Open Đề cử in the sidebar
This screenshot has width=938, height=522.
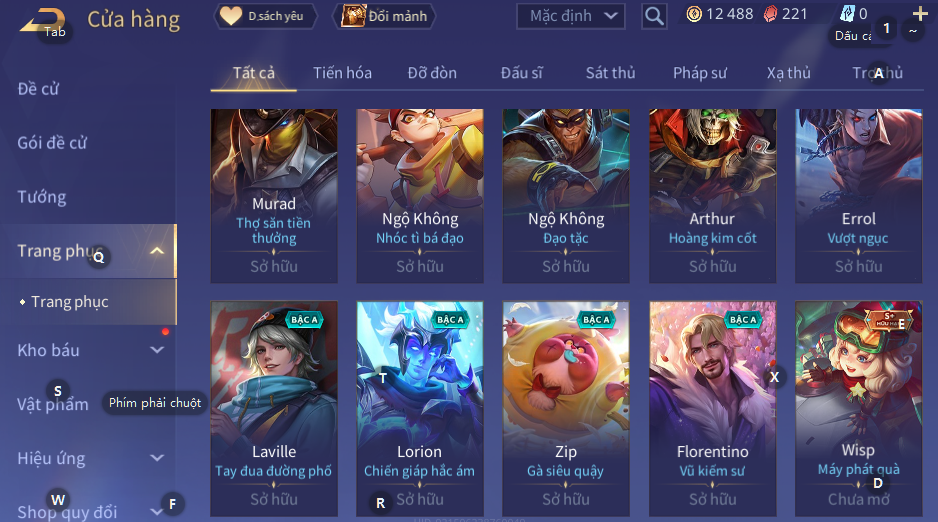[x=38, y=88]
